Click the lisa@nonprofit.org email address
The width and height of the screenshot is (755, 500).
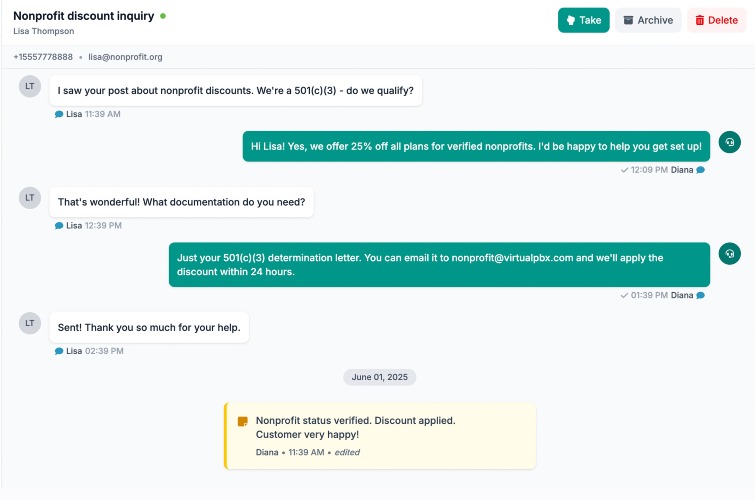[x=125, y=57]
